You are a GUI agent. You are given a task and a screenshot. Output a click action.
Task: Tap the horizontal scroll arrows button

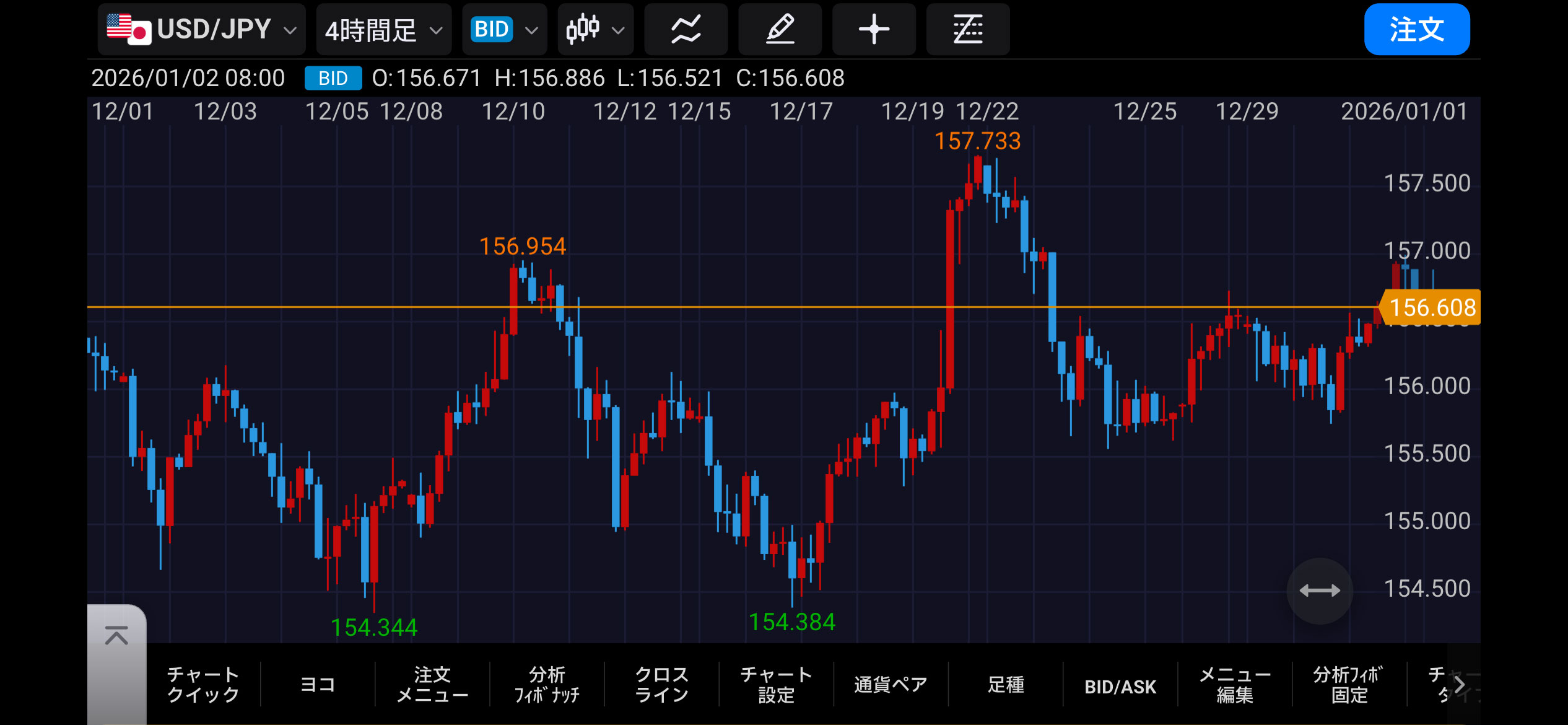pos(1319,591)
